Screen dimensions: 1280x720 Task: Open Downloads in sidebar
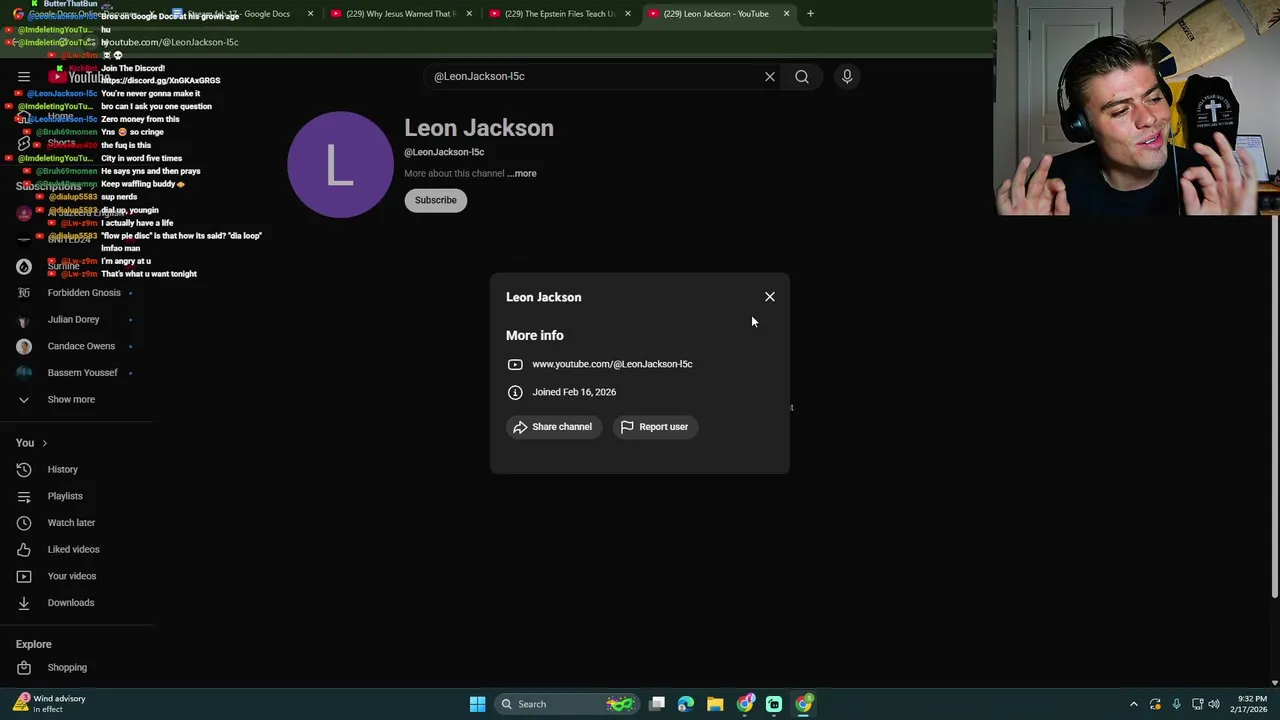click(x=78, y=603)
